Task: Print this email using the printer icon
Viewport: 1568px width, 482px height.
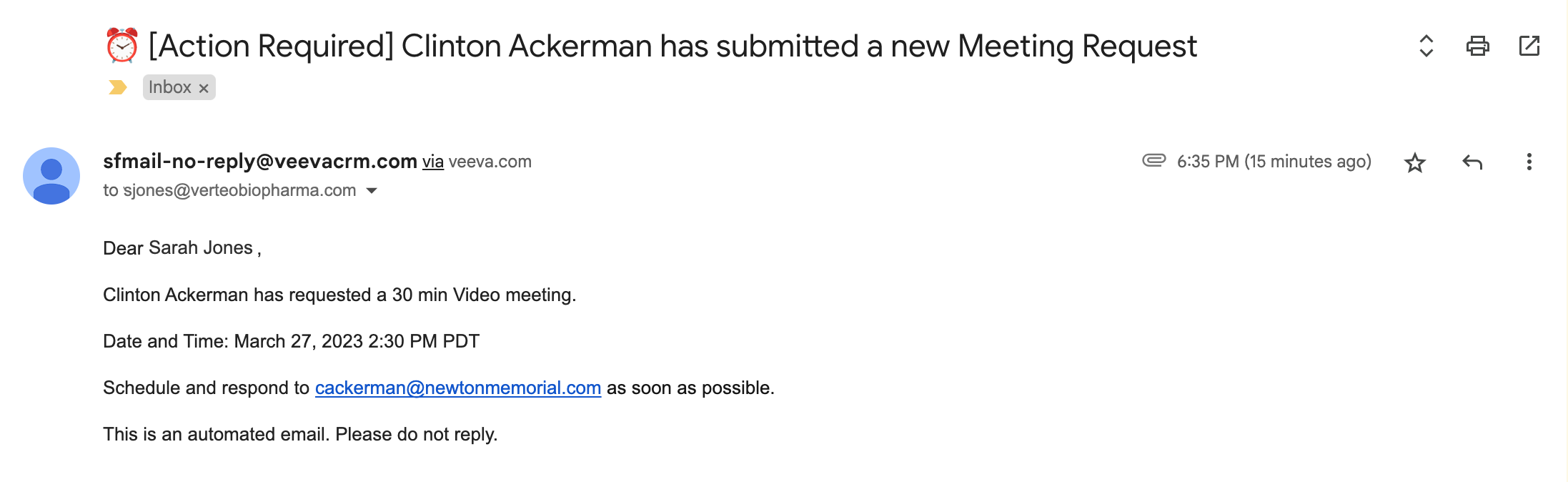Action: point(1477,46)
